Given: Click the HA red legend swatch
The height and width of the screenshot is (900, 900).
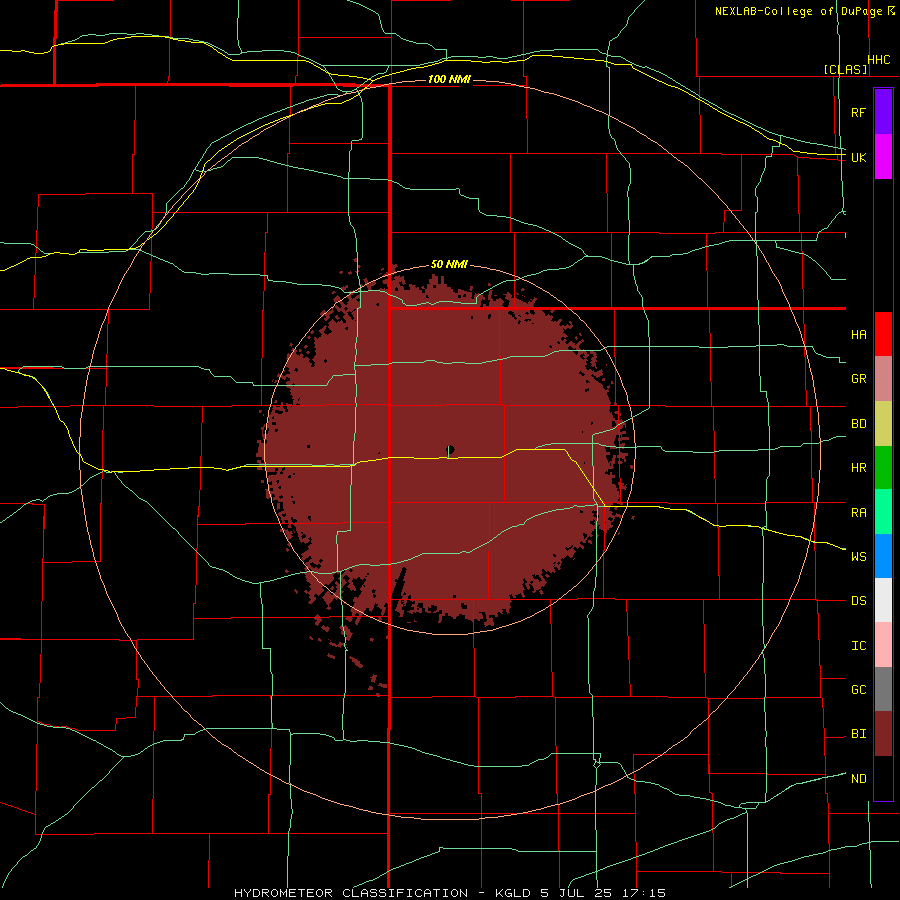Looking at the screenshot, I should point(883,334).
